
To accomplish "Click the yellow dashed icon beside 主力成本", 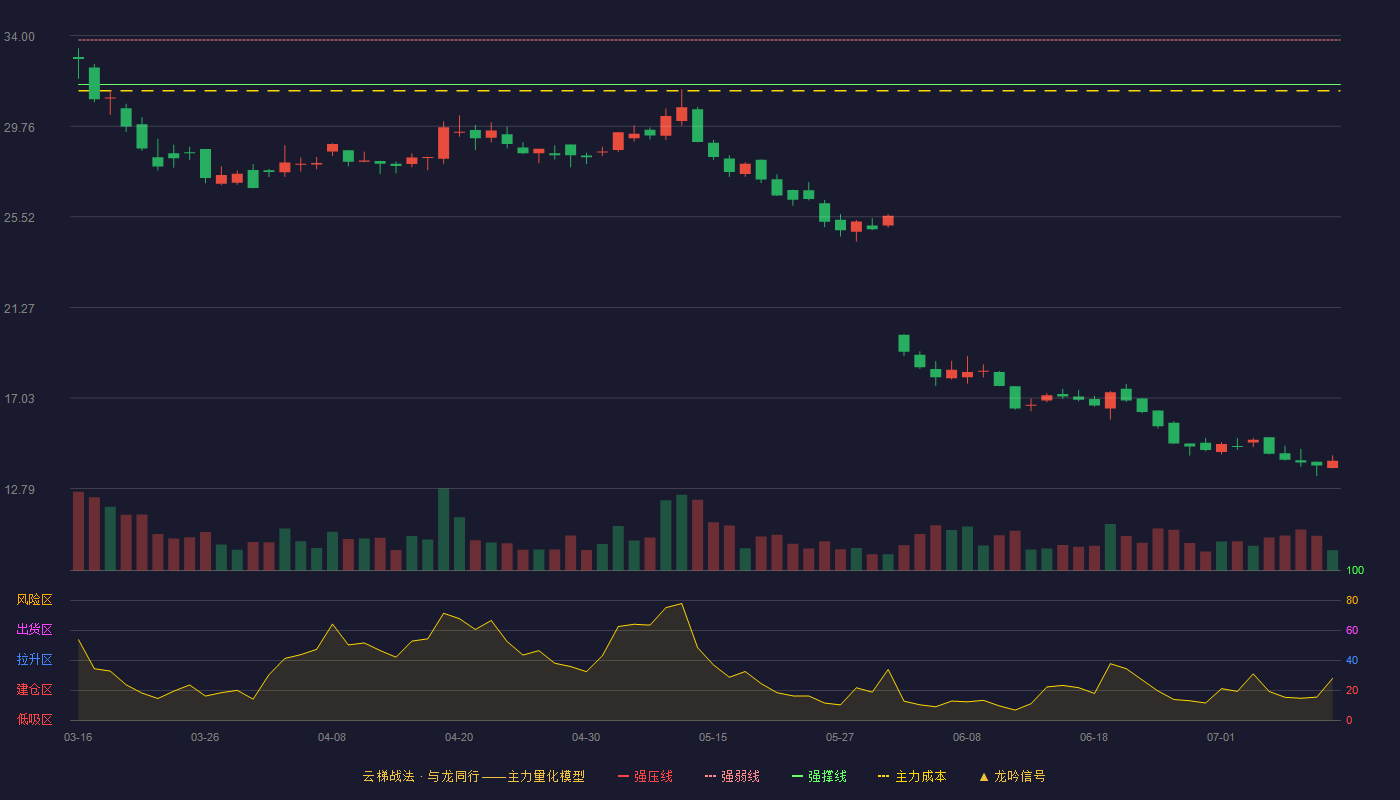I will pyautogui.click(x=883, y=776).
